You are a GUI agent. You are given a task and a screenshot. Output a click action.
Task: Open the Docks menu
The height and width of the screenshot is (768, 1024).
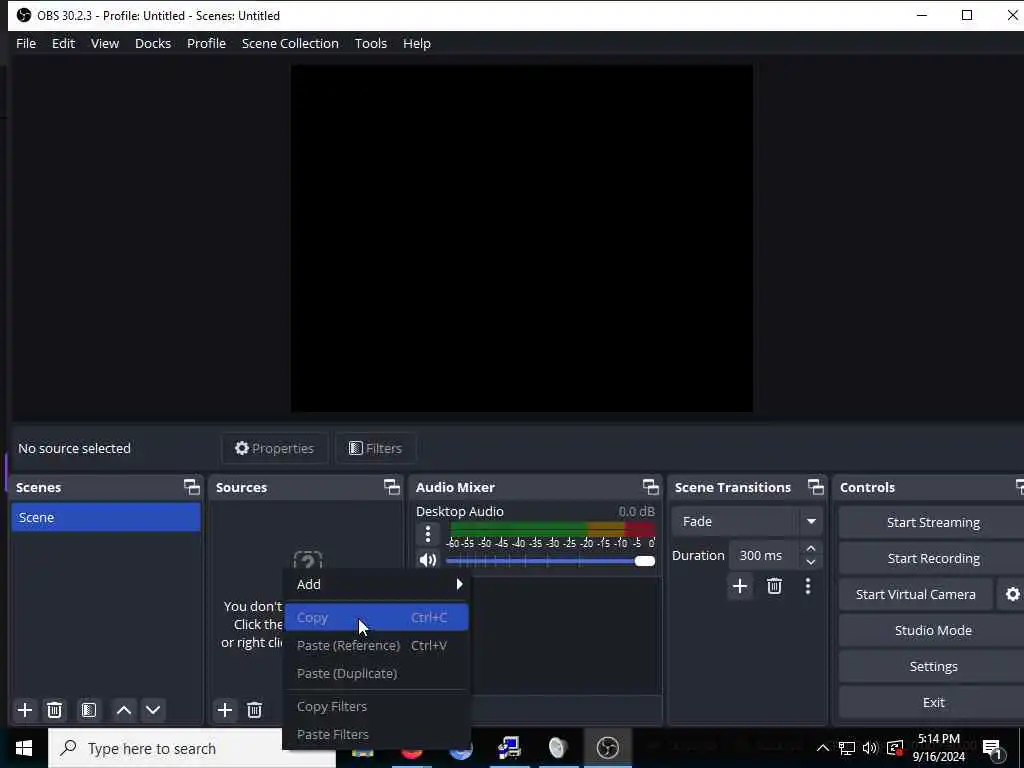point(153,43)
